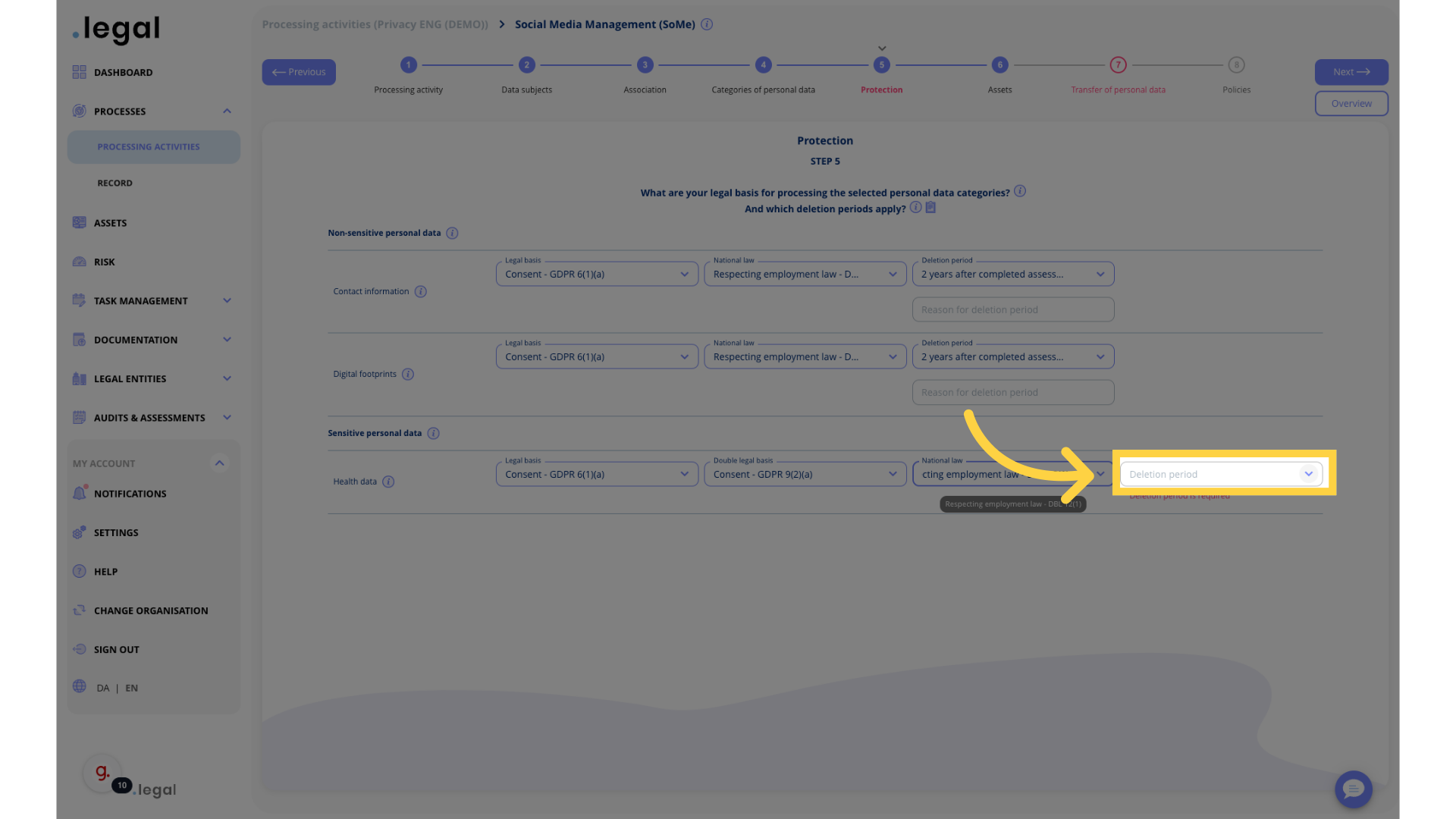Click the Help icon in sidebar
Screen dimensions: 1456x819
pyautogui.click(x=79, y=571)
